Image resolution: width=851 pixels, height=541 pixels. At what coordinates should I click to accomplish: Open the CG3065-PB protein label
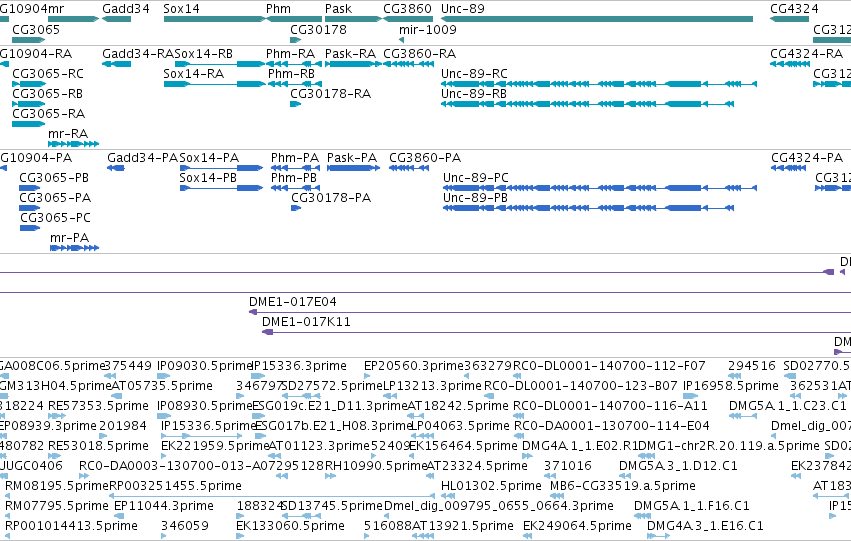pos(54,177)
